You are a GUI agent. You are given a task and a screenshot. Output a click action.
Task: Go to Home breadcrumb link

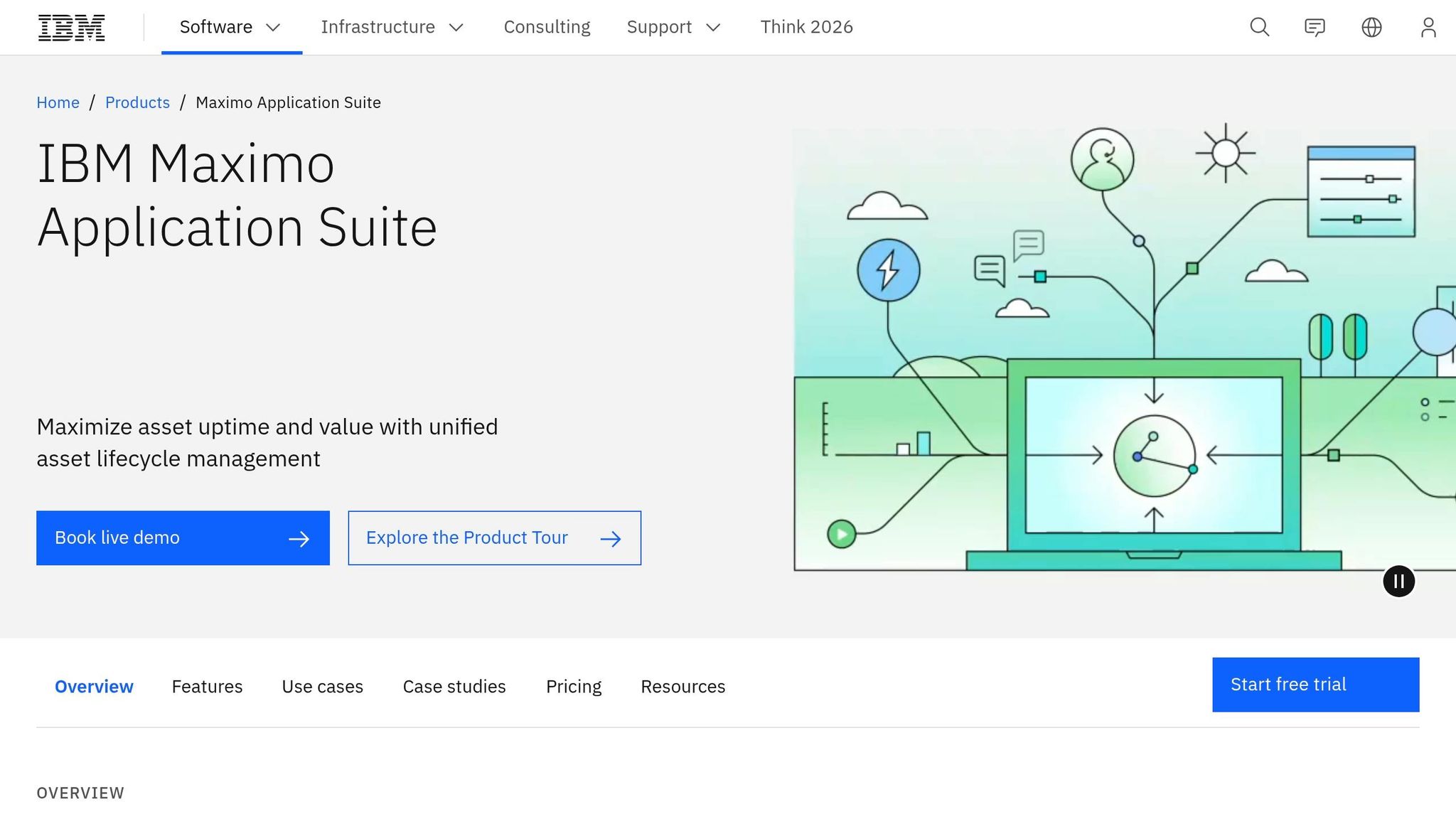[x=58, y=102]
